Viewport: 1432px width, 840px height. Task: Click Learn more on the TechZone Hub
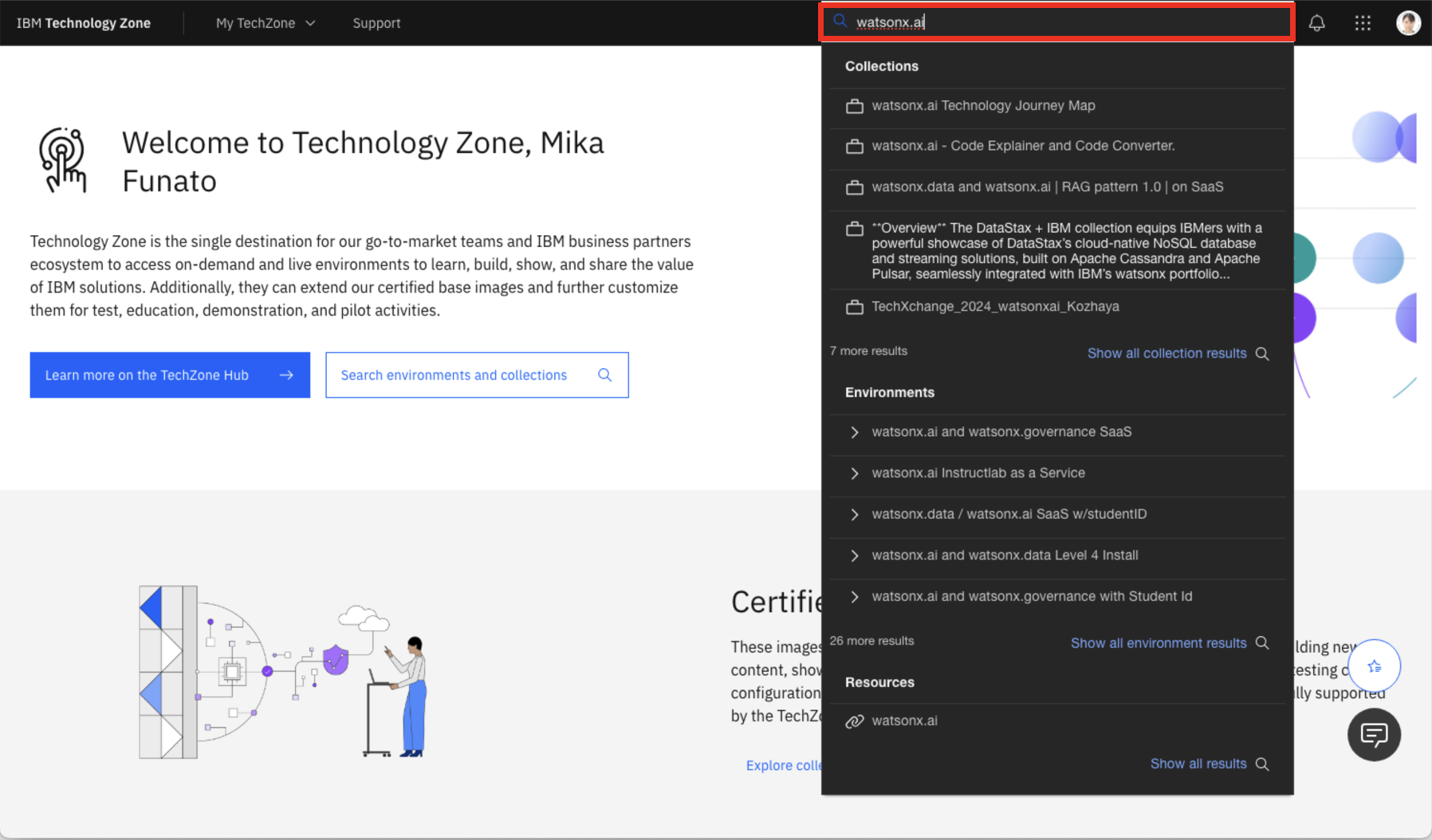(170, 375)
